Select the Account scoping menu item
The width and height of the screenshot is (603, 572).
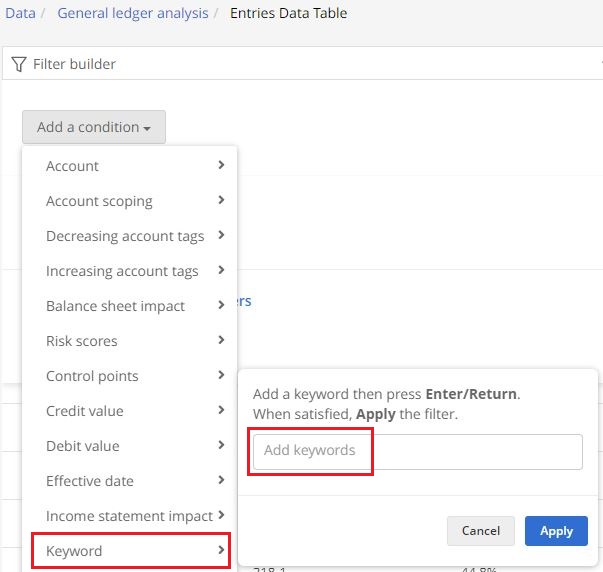pyautogui.click(x=130, y=201)
